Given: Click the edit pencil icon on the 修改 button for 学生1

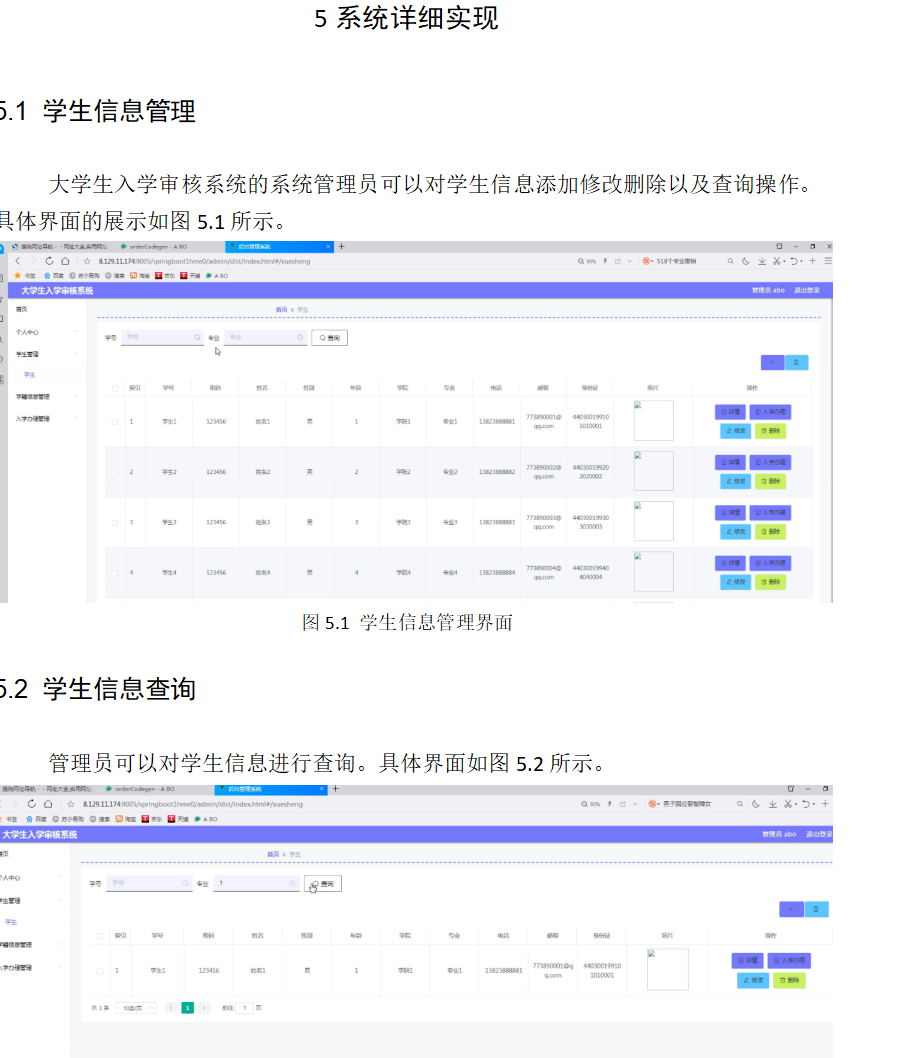Looking at the screenshot, I should click(728, 430).
